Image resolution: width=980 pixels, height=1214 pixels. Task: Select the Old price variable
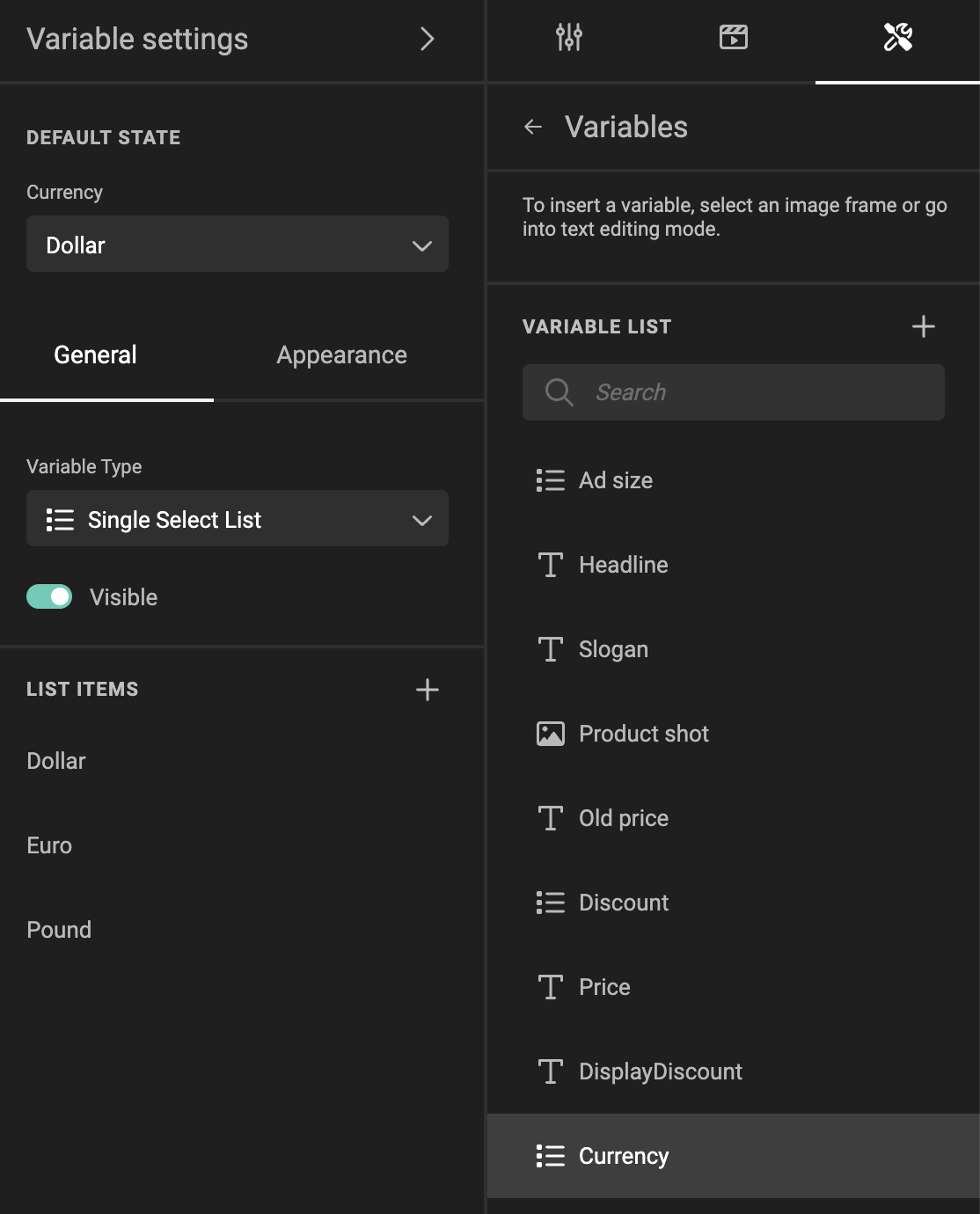point(734,818)
